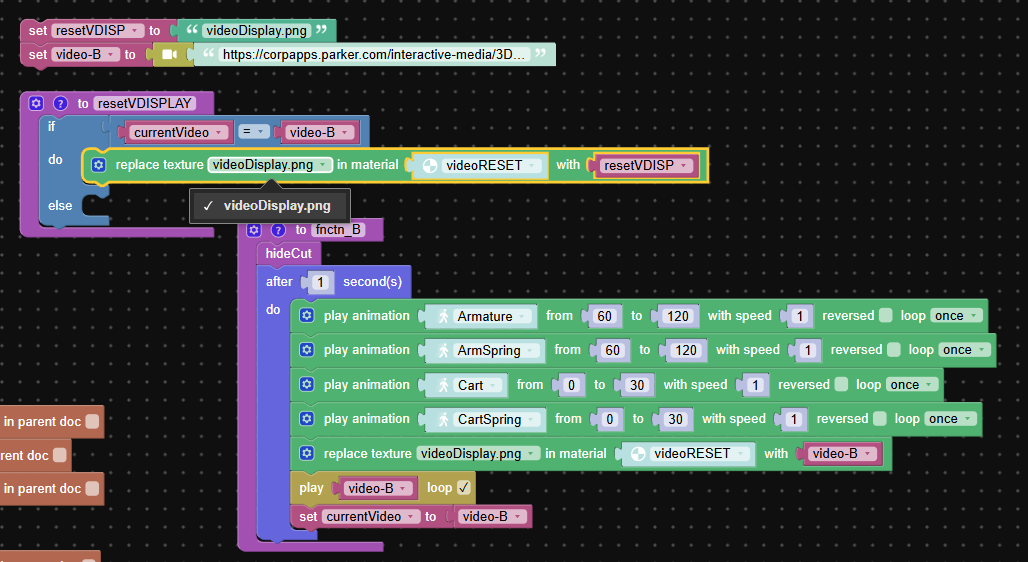Toggle reversed checkbox in Cart animation block
Image resolution: width=1028 pixels, height=562 pixels.
(x=841, y=384)
